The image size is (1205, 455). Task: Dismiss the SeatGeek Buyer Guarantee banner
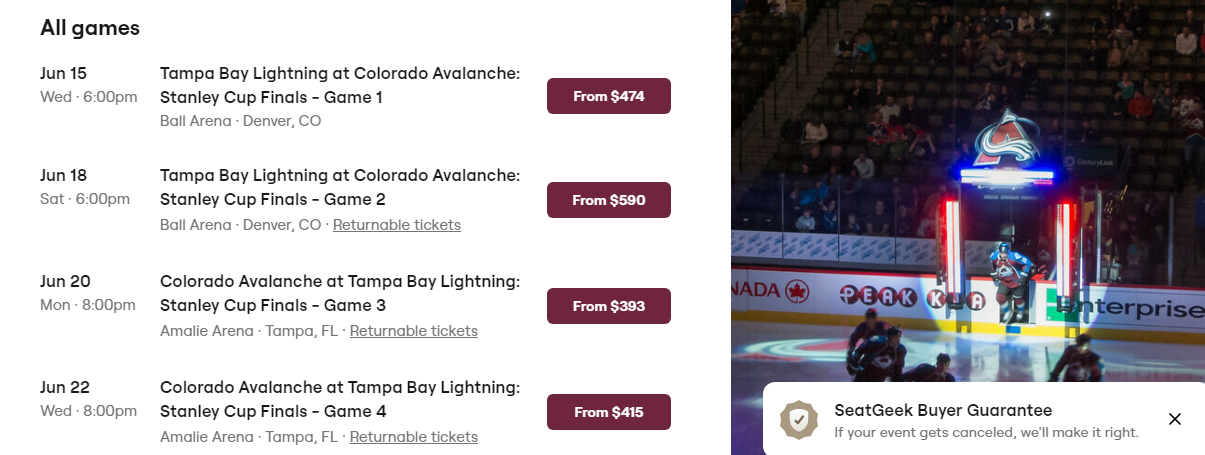pos(1175,419)
